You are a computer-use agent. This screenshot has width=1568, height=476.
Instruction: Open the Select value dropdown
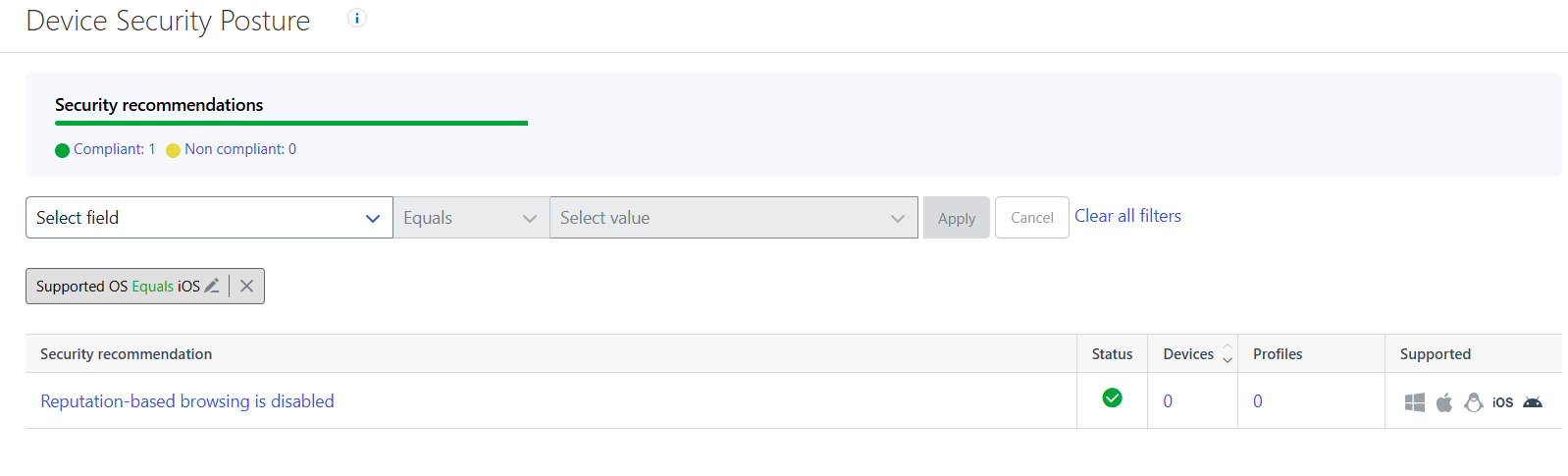pyautogui.click(x=734, y=218)
